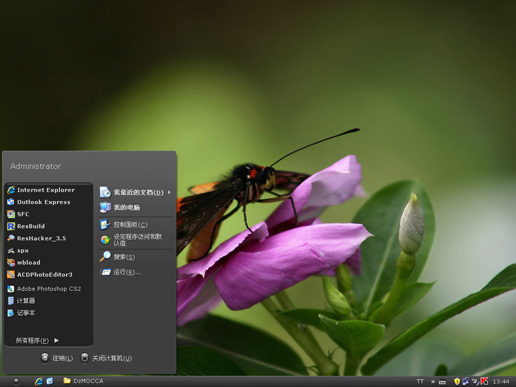This screenshot has width=516, height=387.
Task: Click the Administrator user name header
Action: [35, 166]
